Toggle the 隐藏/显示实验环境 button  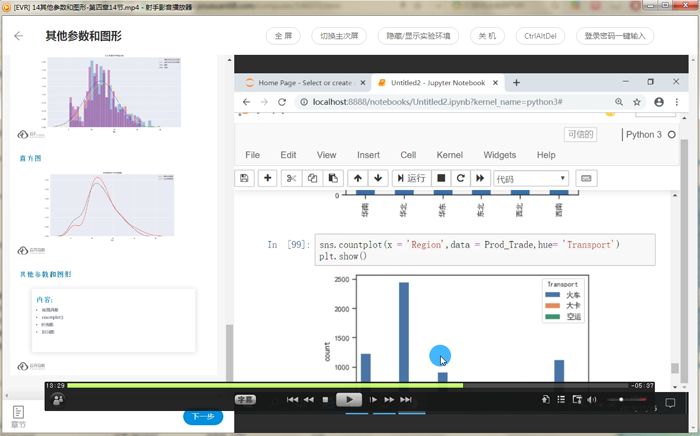(419, 36)
